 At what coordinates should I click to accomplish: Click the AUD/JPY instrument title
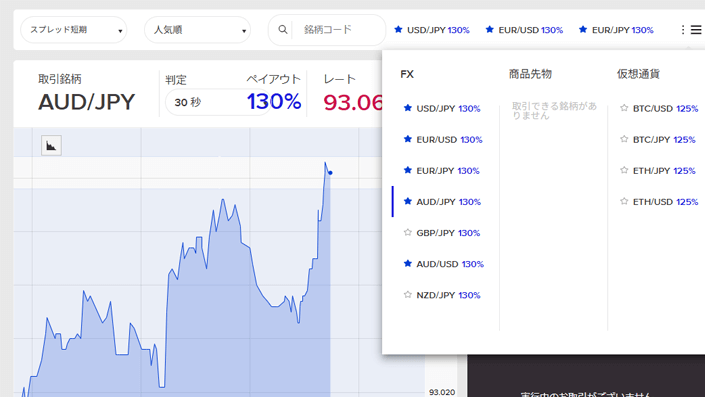(x=86, y=102)
